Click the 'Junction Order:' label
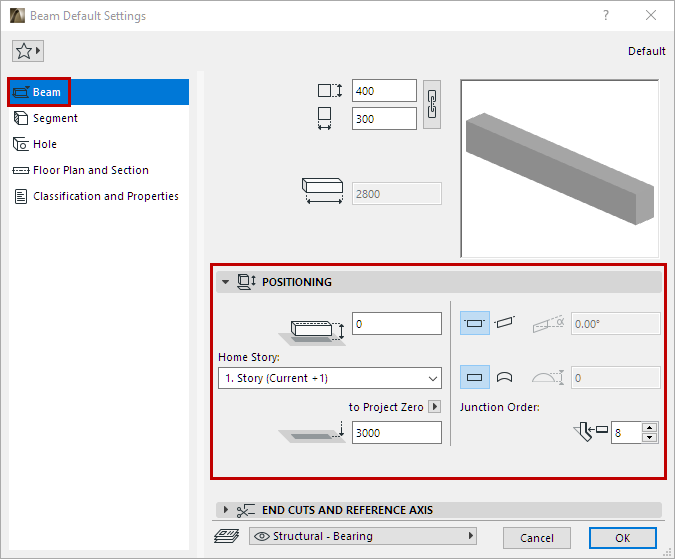This screenshot has height=559, width=675. (499, 407)
